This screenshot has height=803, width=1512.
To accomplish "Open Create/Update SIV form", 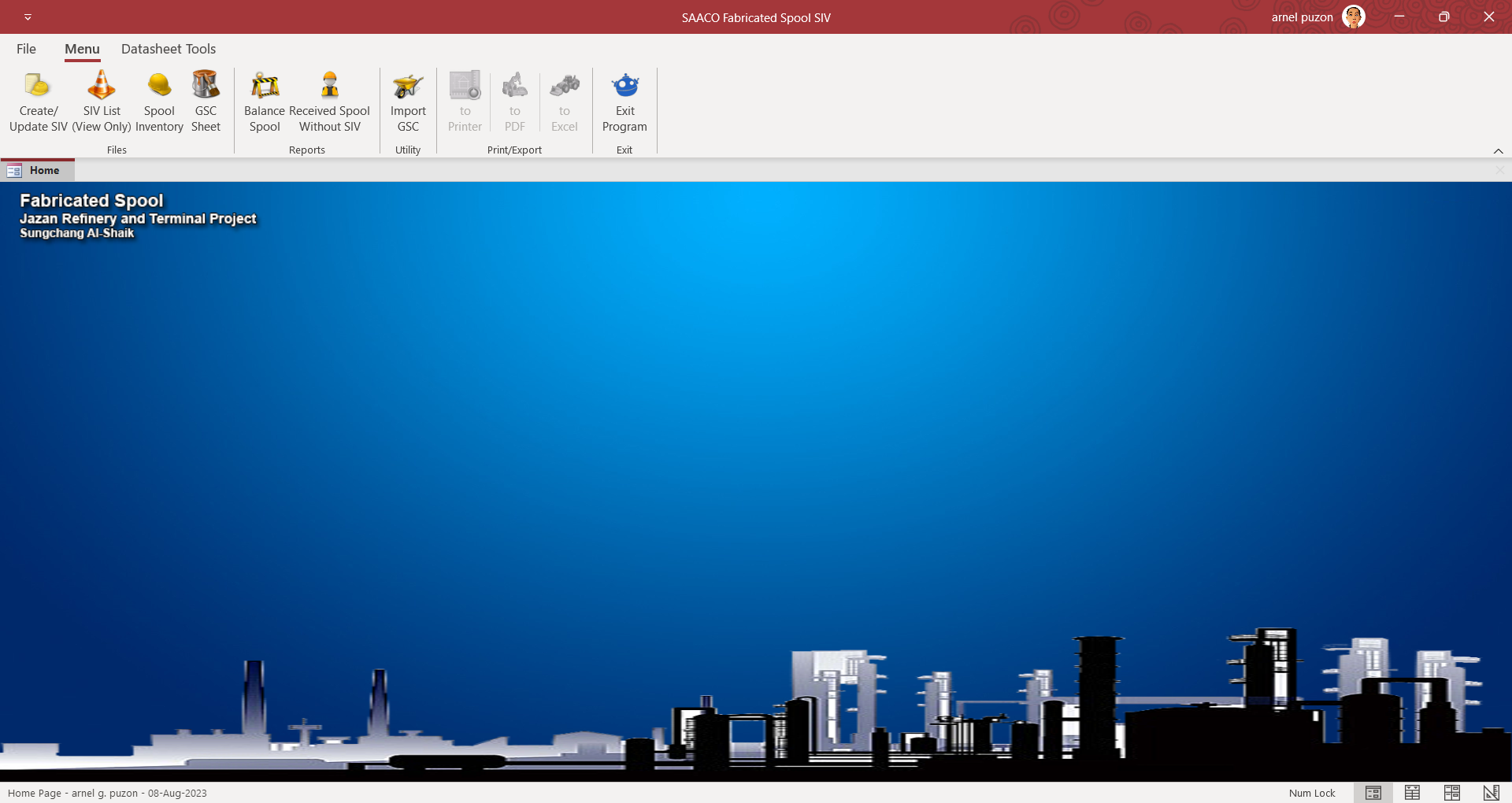I will (38, 102).
